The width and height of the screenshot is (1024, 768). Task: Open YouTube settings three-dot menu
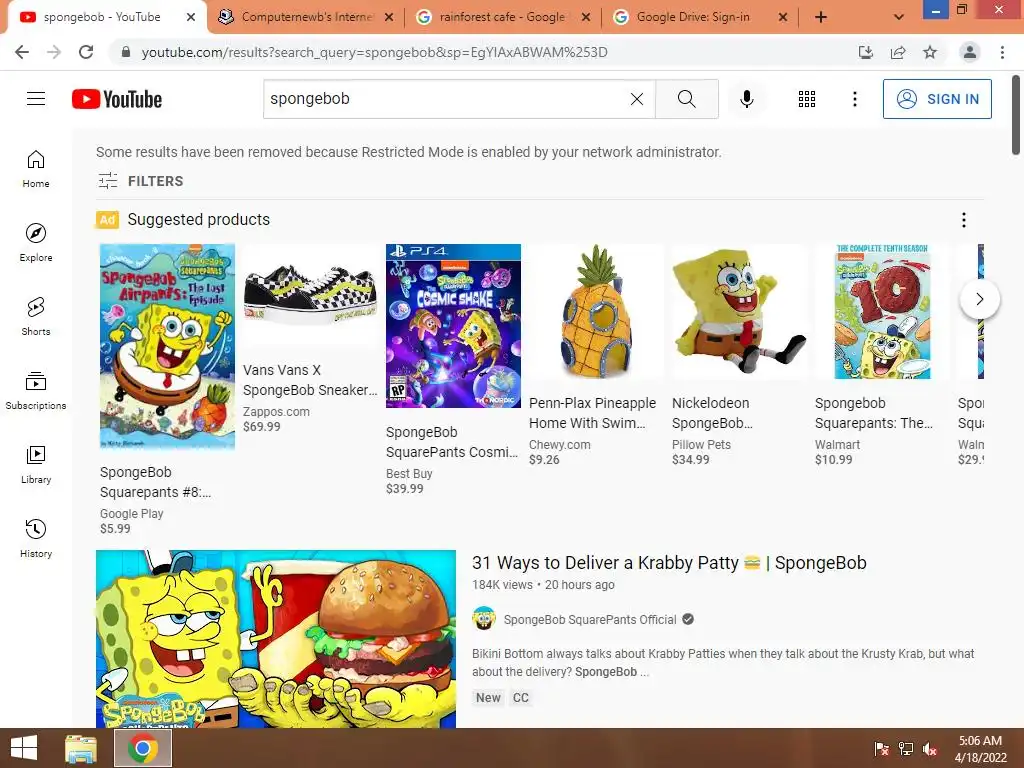[x=854, y=99]
